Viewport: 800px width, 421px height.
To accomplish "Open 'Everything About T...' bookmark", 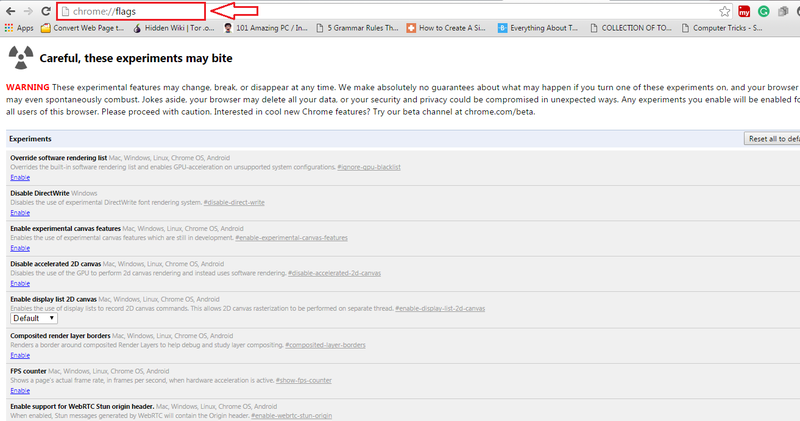I will point(538,28).
